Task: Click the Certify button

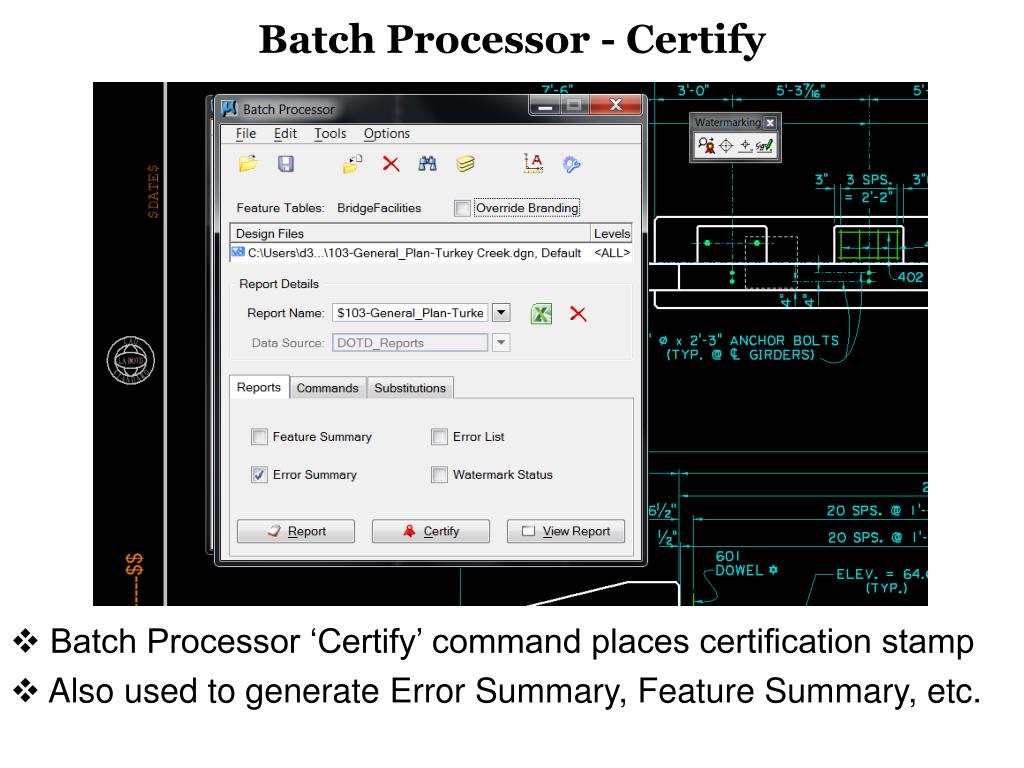Action: pyautogui.click(x=431, y=531)
